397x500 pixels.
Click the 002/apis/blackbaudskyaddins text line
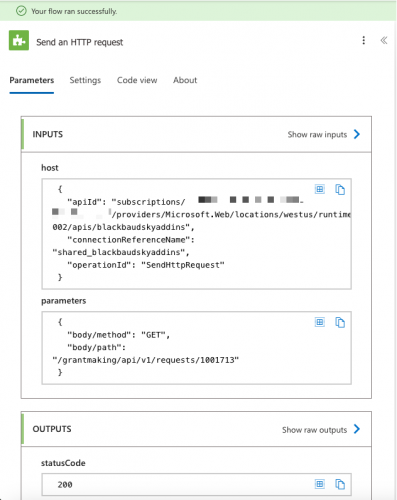123,227
